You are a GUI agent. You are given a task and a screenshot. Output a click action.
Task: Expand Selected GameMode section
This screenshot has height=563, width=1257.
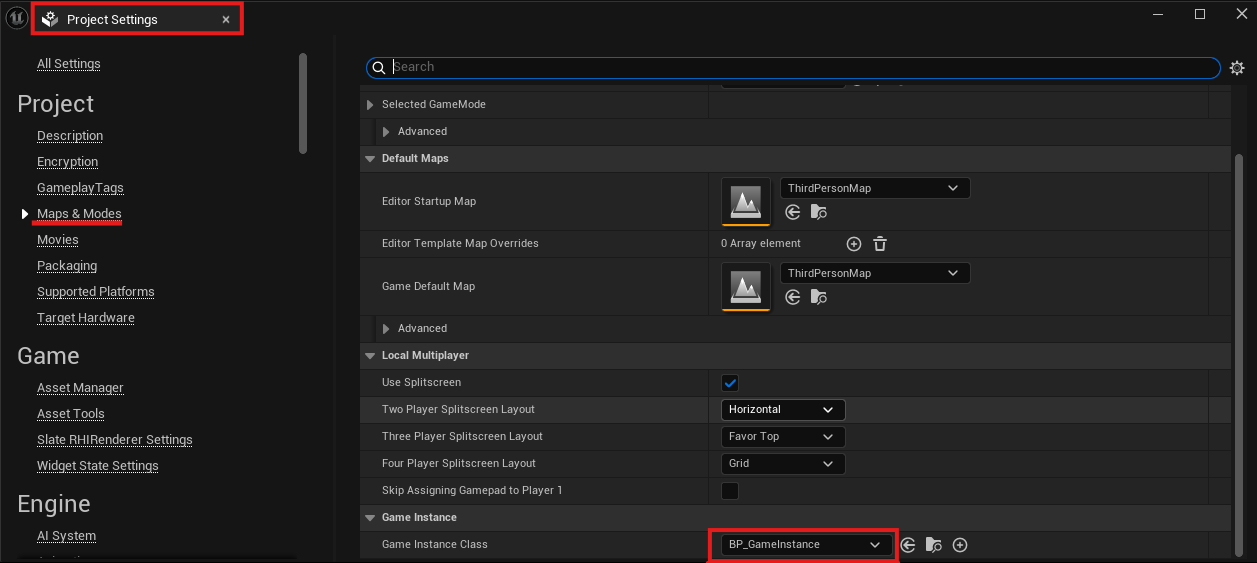pos(370,105)
